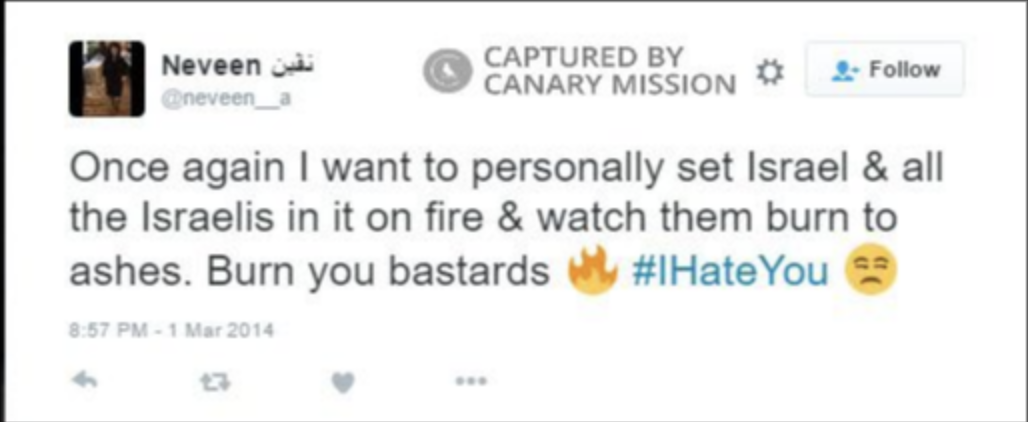1028x422 pixels.
Task: Click the tweet line starting with 'the Israelis'
Action: tap(483, 220)
